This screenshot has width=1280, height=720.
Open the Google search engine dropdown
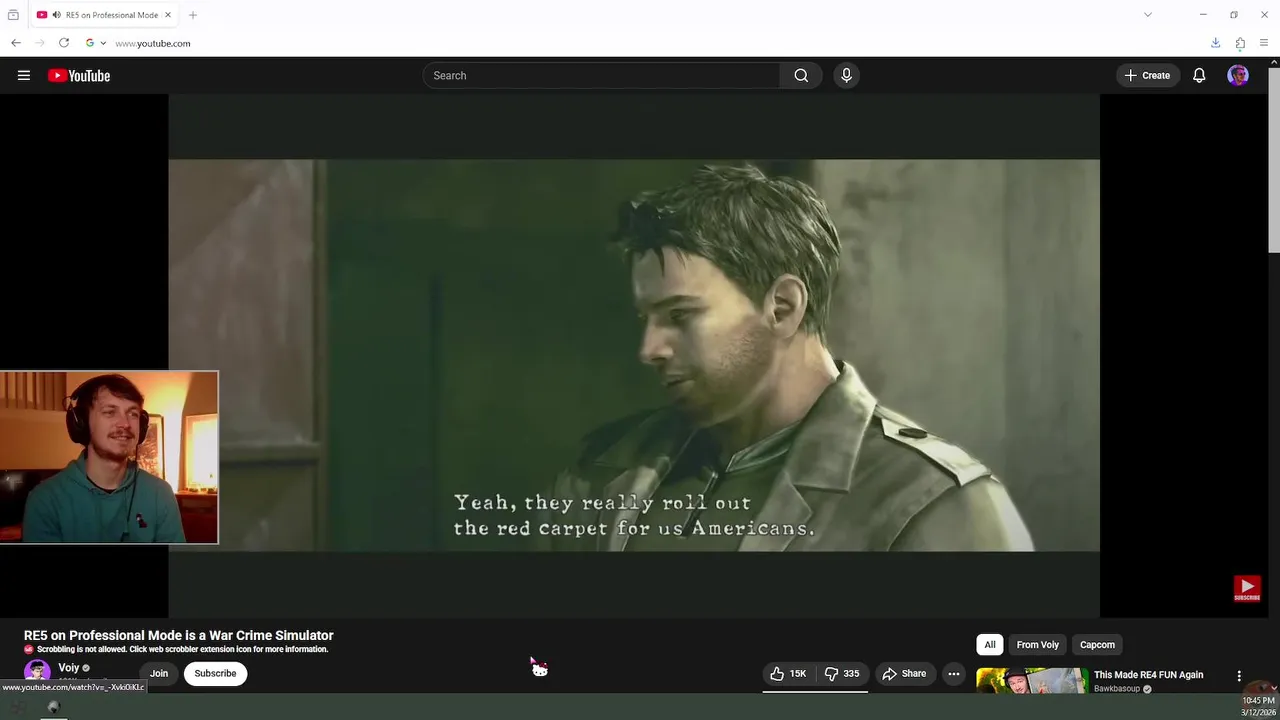[x=96, y=43]
